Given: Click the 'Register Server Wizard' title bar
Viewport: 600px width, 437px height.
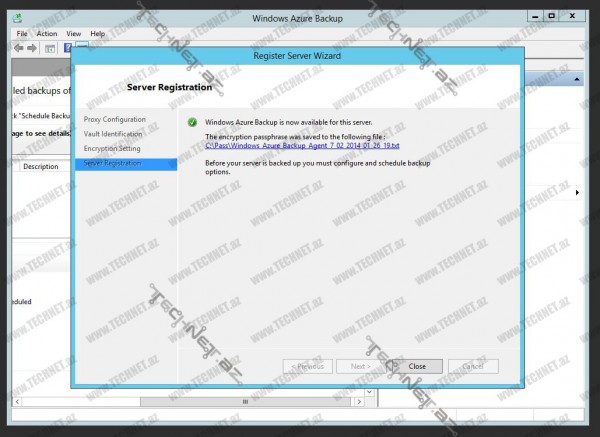Looking at the screenshot, I should pyautogui.click(x=297, y=56).
